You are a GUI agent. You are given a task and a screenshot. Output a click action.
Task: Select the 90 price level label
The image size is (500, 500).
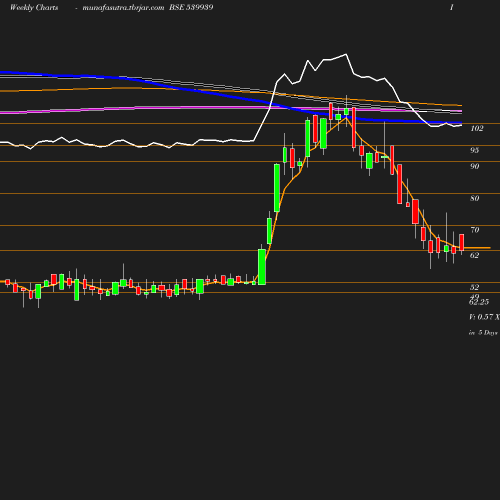[474, 166]
